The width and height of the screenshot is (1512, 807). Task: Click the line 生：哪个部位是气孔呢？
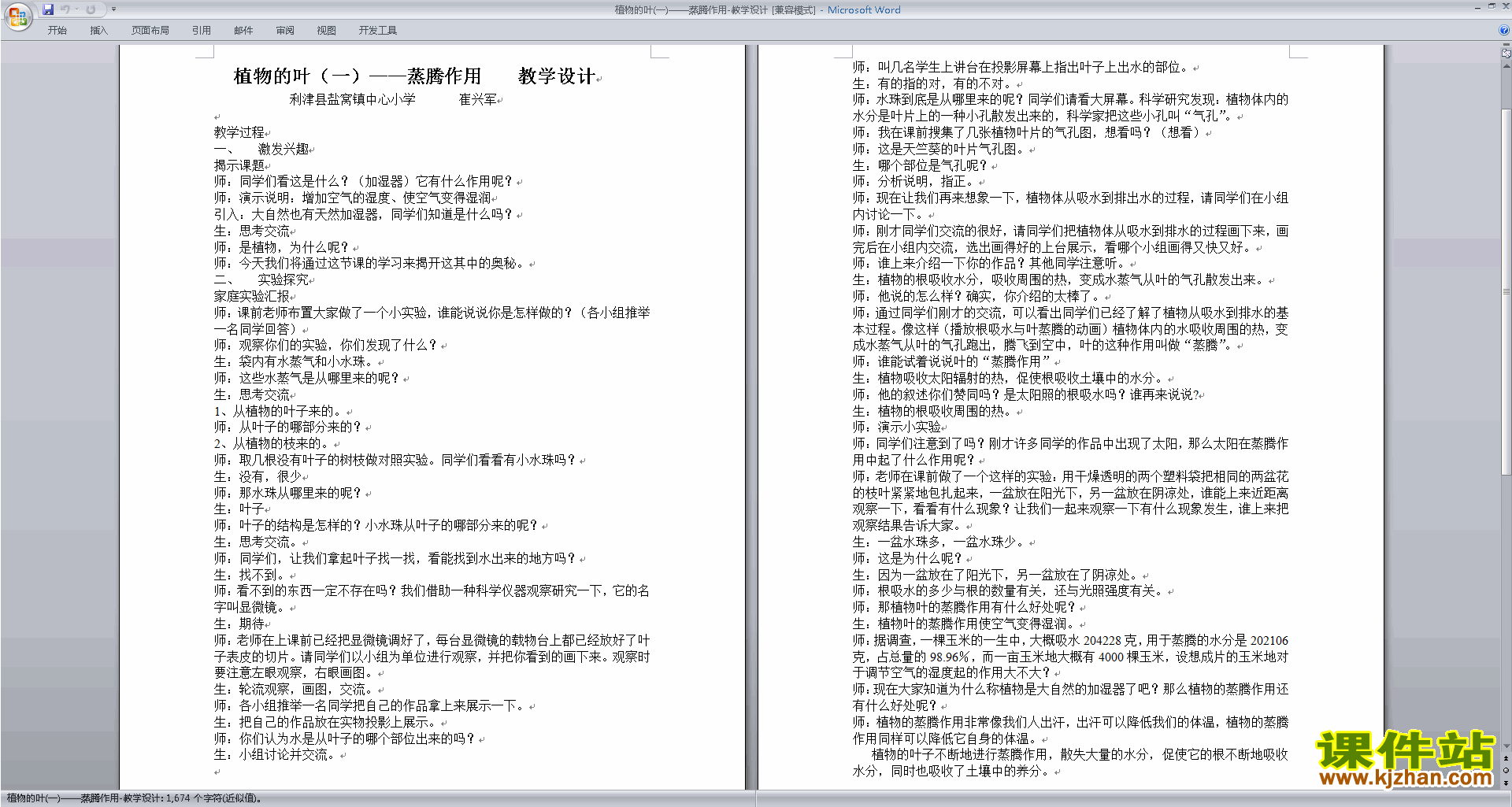click(921, 165)
